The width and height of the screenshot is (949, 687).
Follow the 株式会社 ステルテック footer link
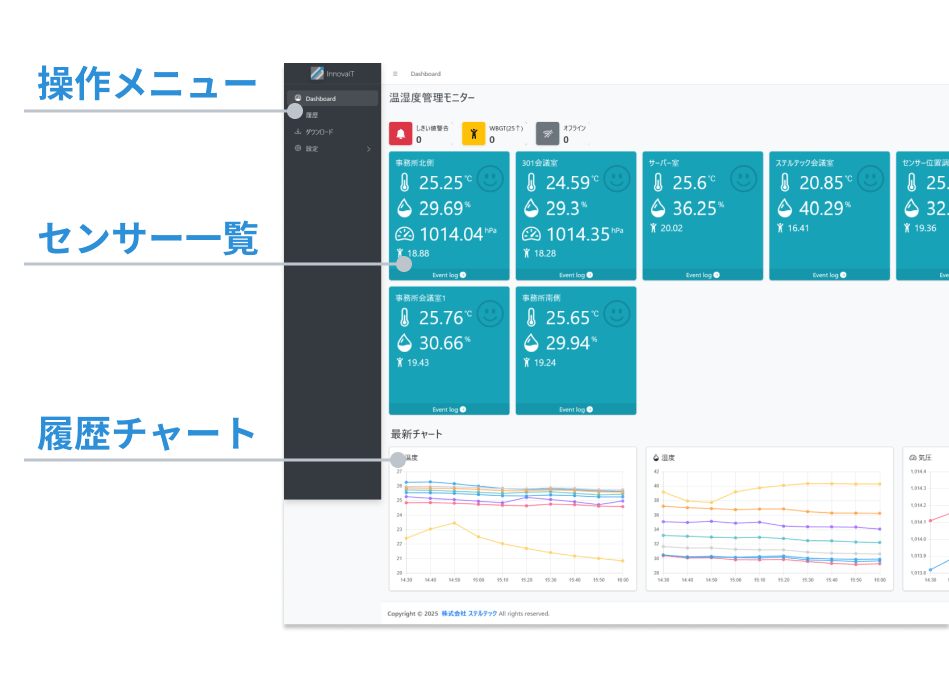tap(469, 614)
